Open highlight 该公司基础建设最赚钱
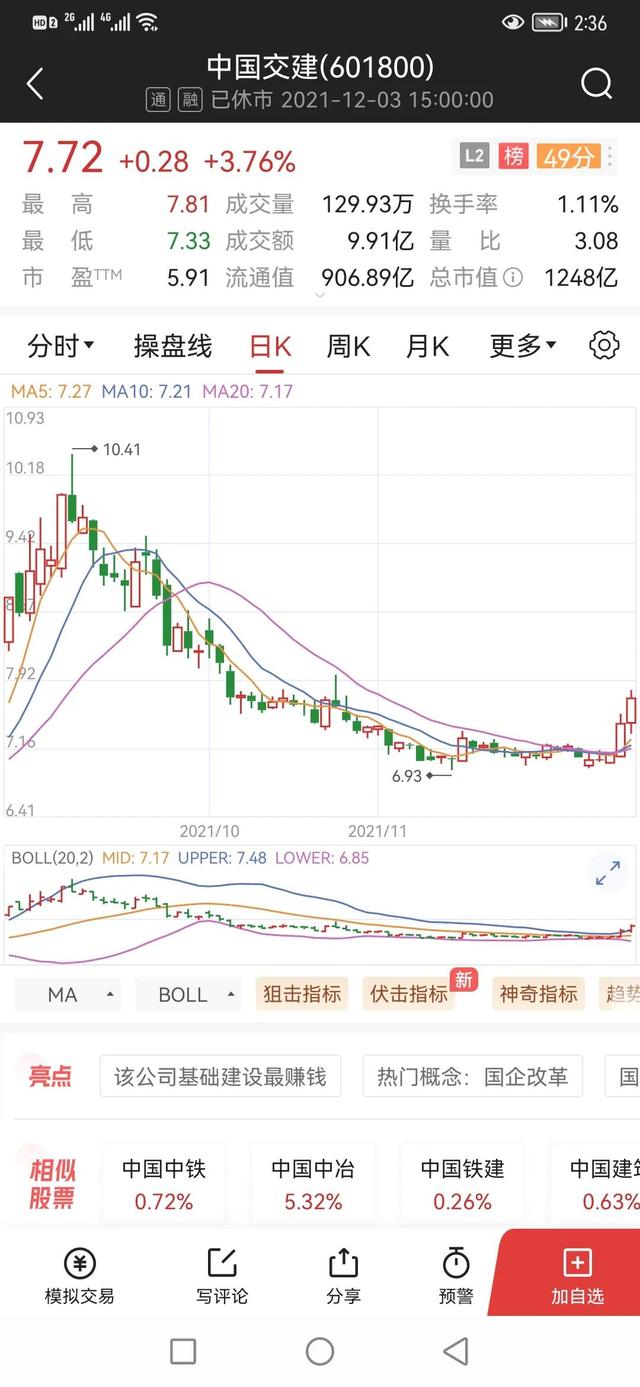Viewport: 640px width, 1387px height. [220, 1077]
